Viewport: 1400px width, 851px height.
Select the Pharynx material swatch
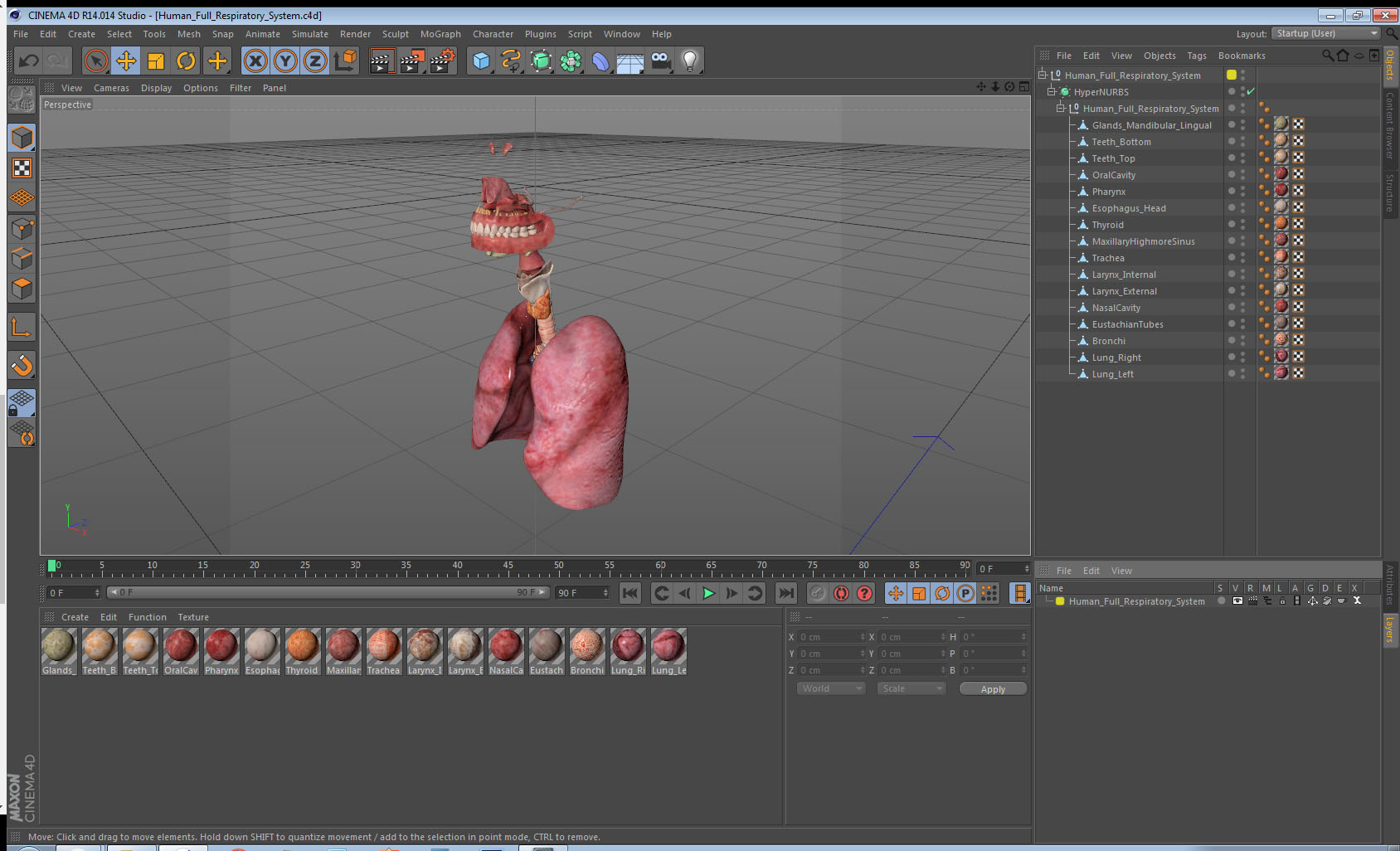[221, 652]
